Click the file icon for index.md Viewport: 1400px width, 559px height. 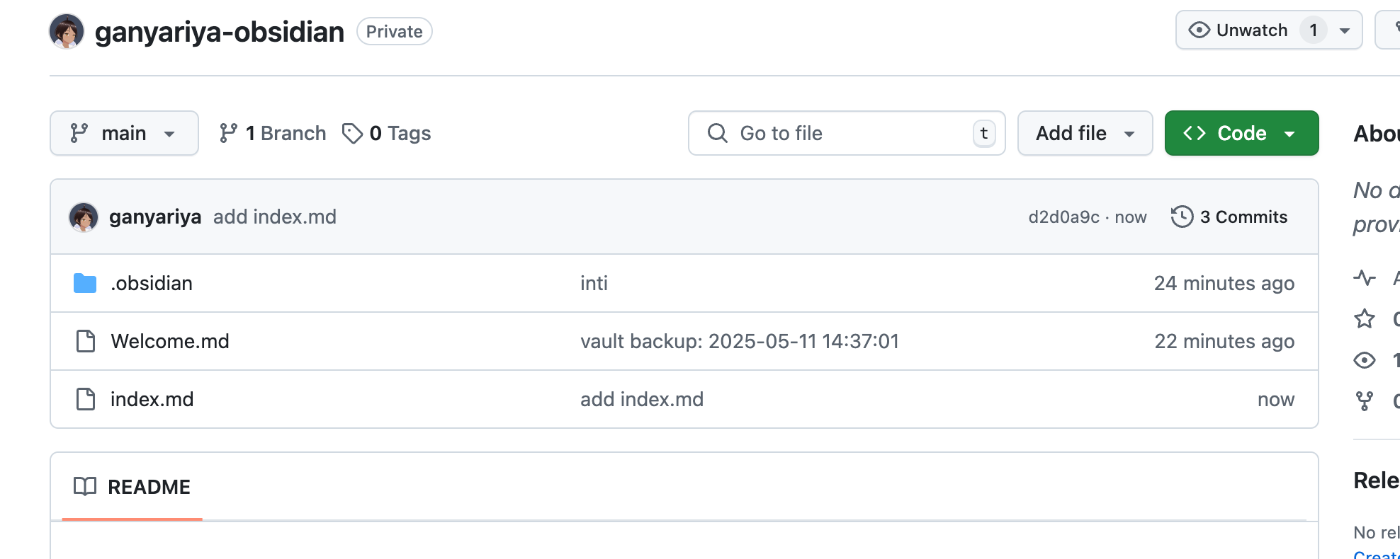click(x=86, y=399)
